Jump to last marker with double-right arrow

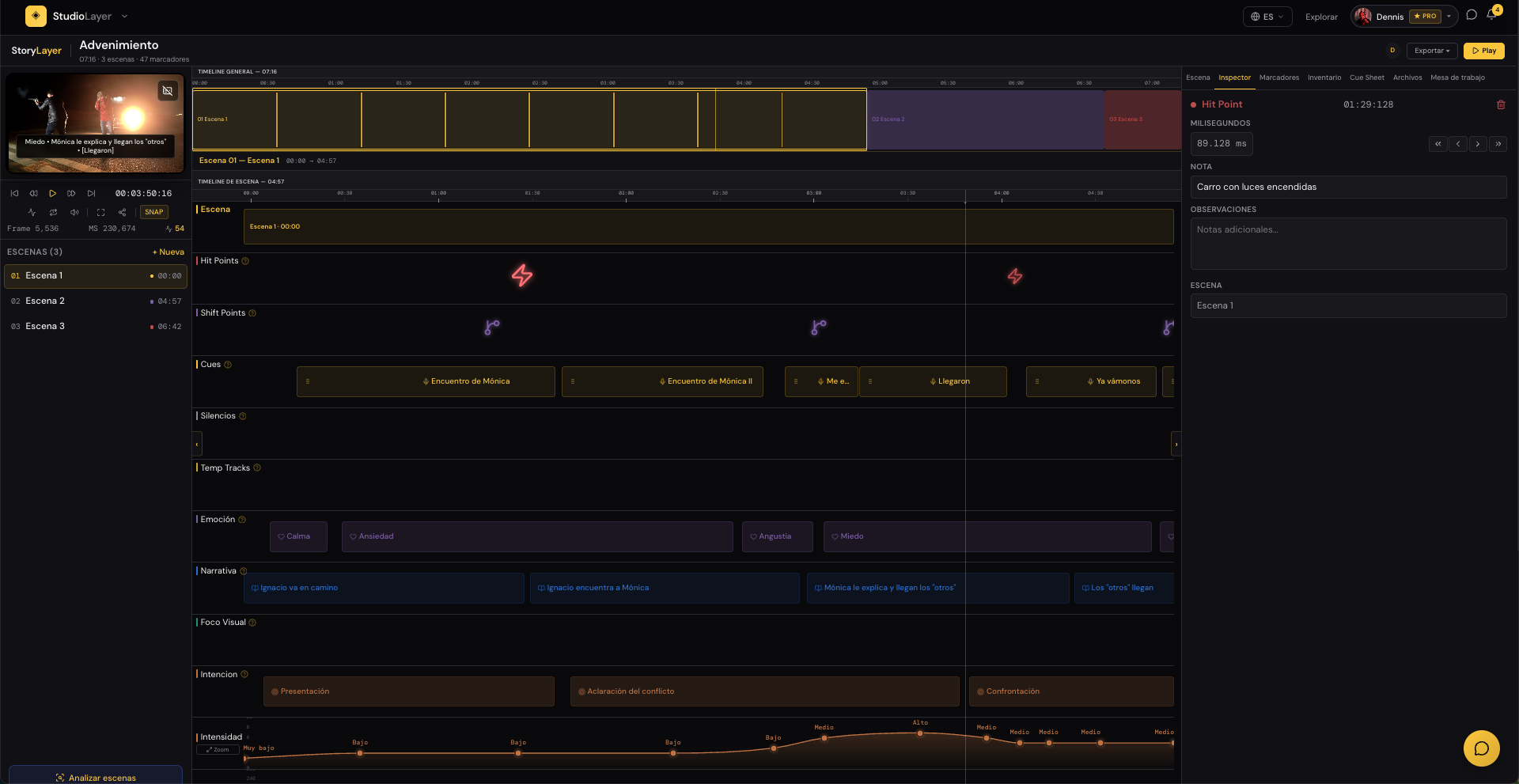tap(1498, 144)
